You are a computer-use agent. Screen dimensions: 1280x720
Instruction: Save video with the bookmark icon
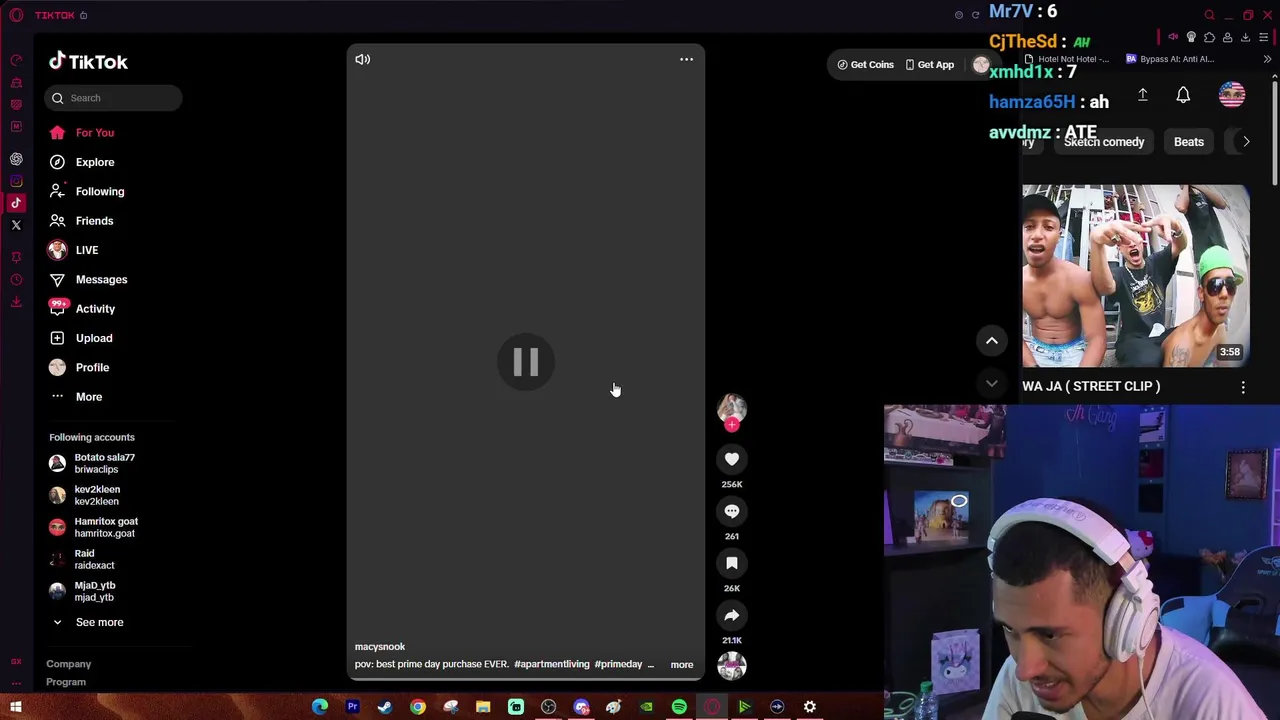[732, 563]
